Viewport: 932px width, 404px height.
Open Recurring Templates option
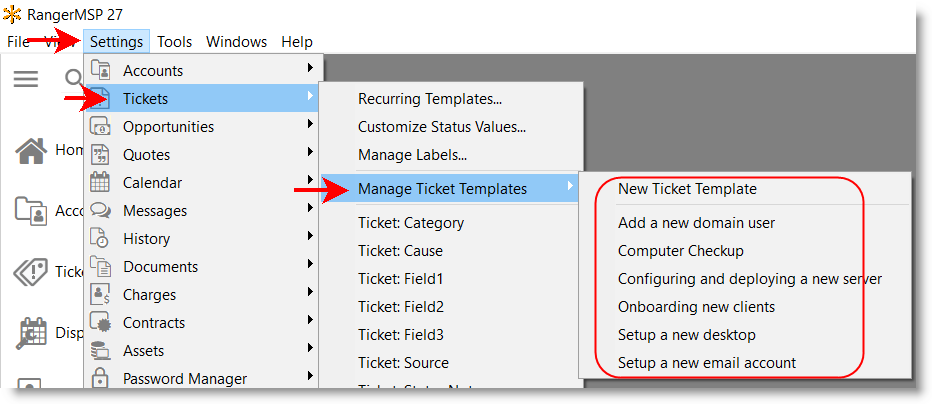(430, 99)
